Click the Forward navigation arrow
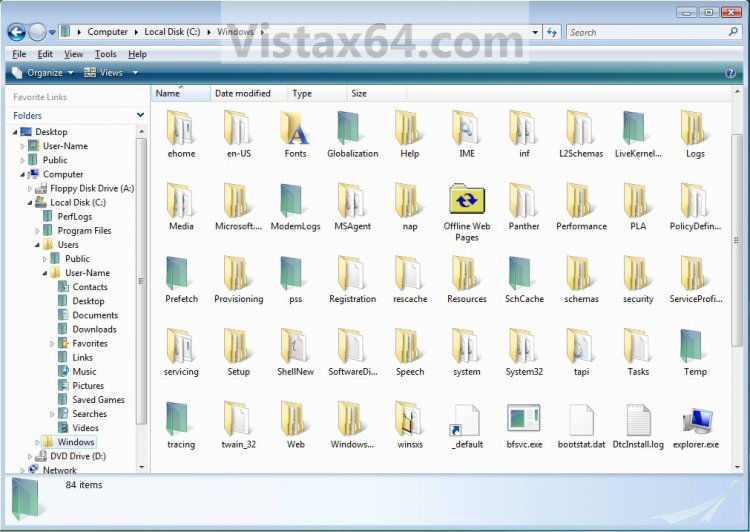Screen dimensions: 750x532 [37, 33]
